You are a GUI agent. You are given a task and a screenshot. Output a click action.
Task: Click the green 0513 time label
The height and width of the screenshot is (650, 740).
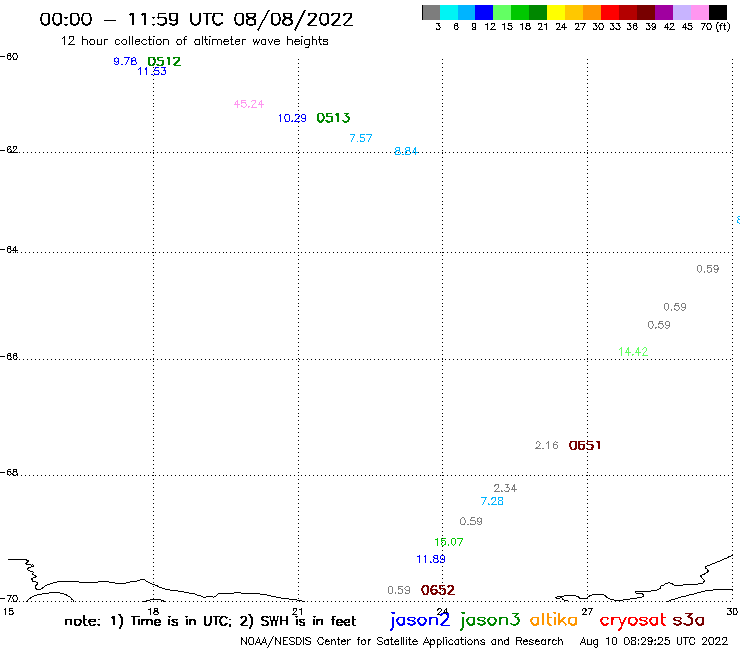[x=333, y=118]
